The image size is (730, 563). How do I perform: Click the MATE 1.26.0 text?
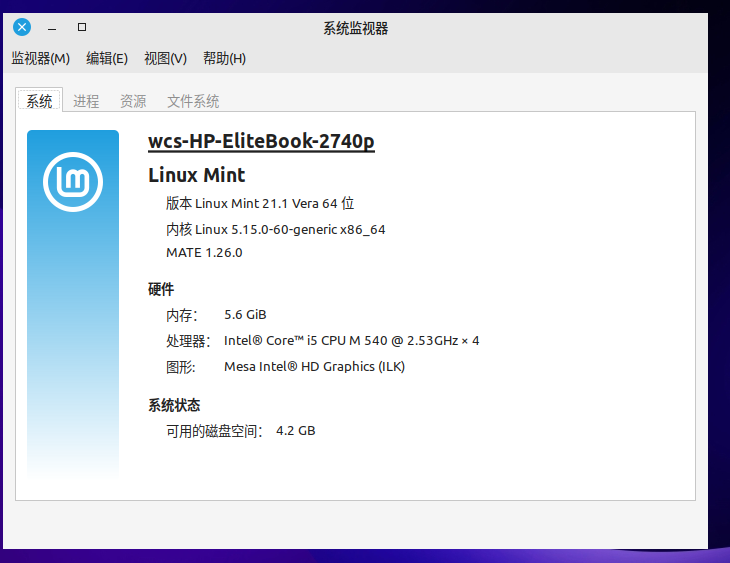pos(204,252)
